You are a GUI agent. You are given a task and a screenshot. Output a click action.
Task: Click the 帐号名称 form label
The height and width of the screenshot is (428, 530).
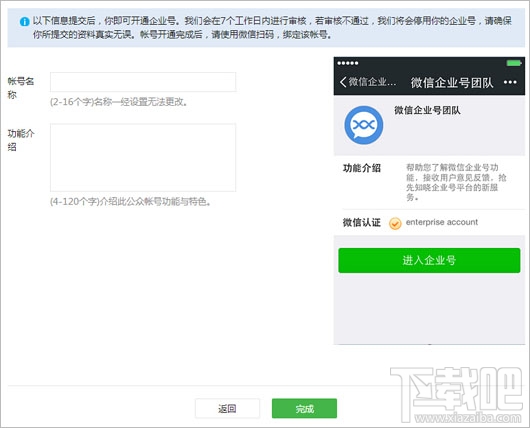21,88
